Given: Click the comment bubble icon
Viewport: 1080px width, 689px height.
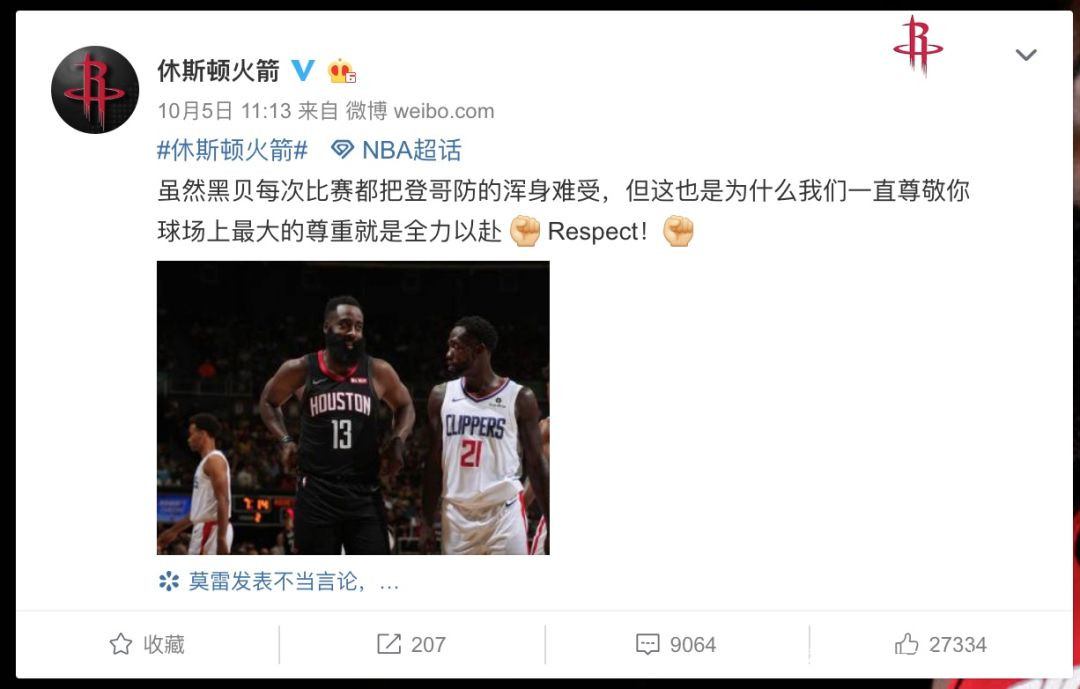Looking at the screenshot, I should [x=647, y=644].
